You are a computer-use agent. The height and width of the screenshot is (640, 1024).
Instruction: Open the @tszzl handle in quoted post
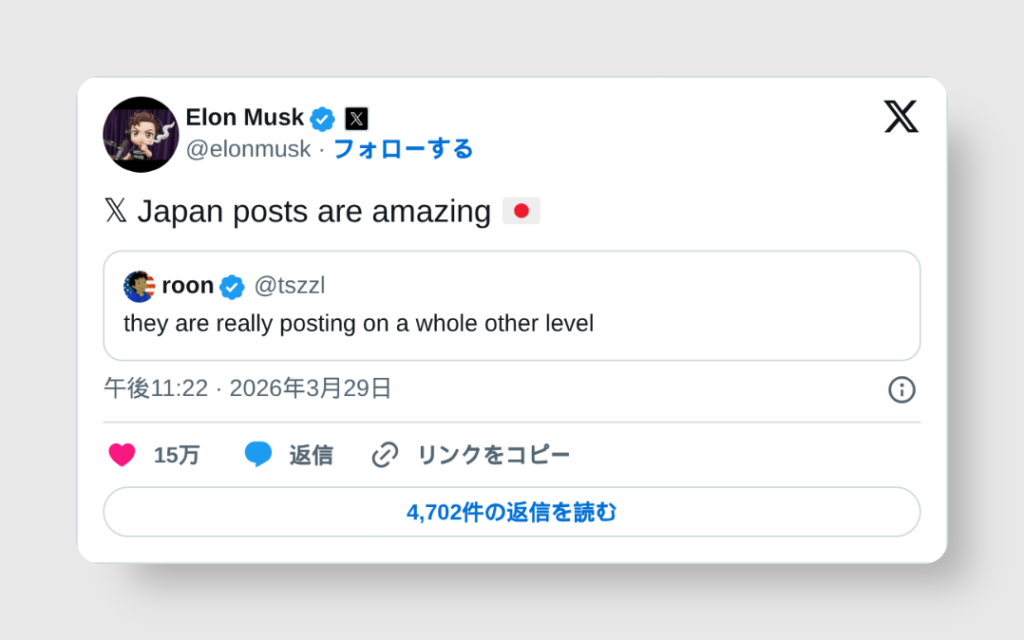click(x=289, y=286)
